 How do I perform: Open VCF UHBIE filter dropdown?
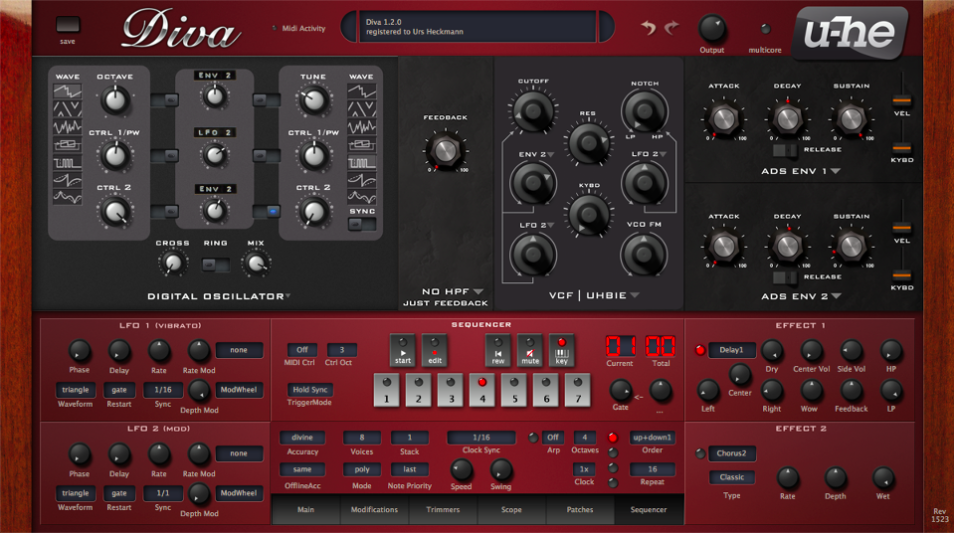(x=593, y=295)
